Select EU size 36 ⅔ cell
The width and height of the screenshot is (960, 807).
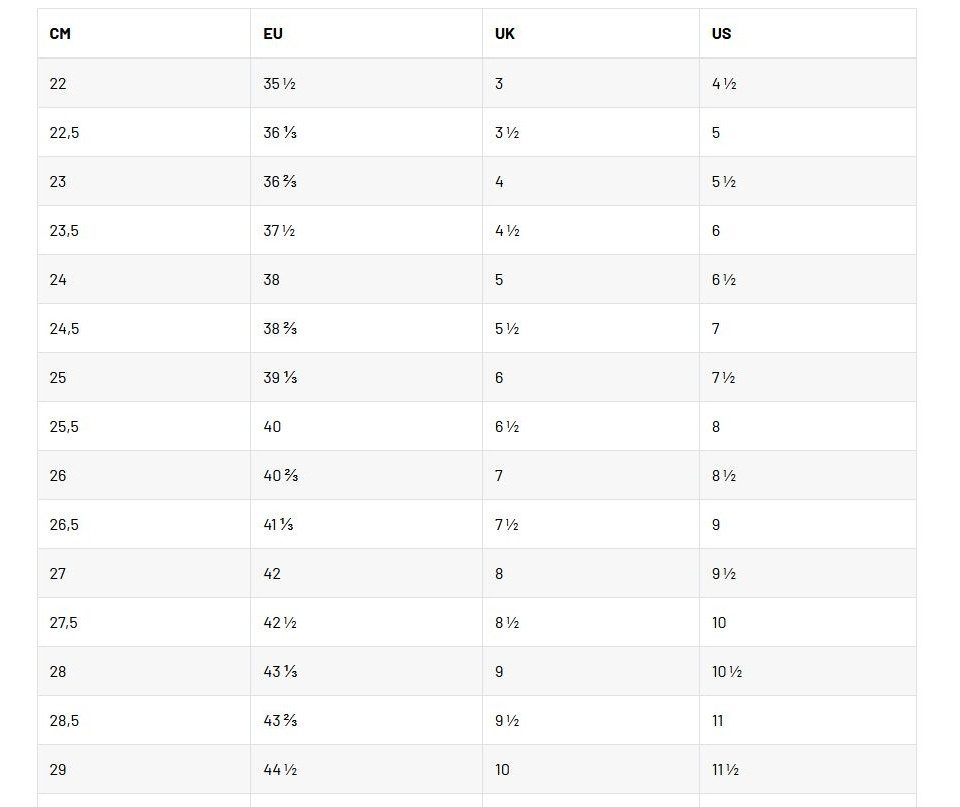click(x=280, y=181)
